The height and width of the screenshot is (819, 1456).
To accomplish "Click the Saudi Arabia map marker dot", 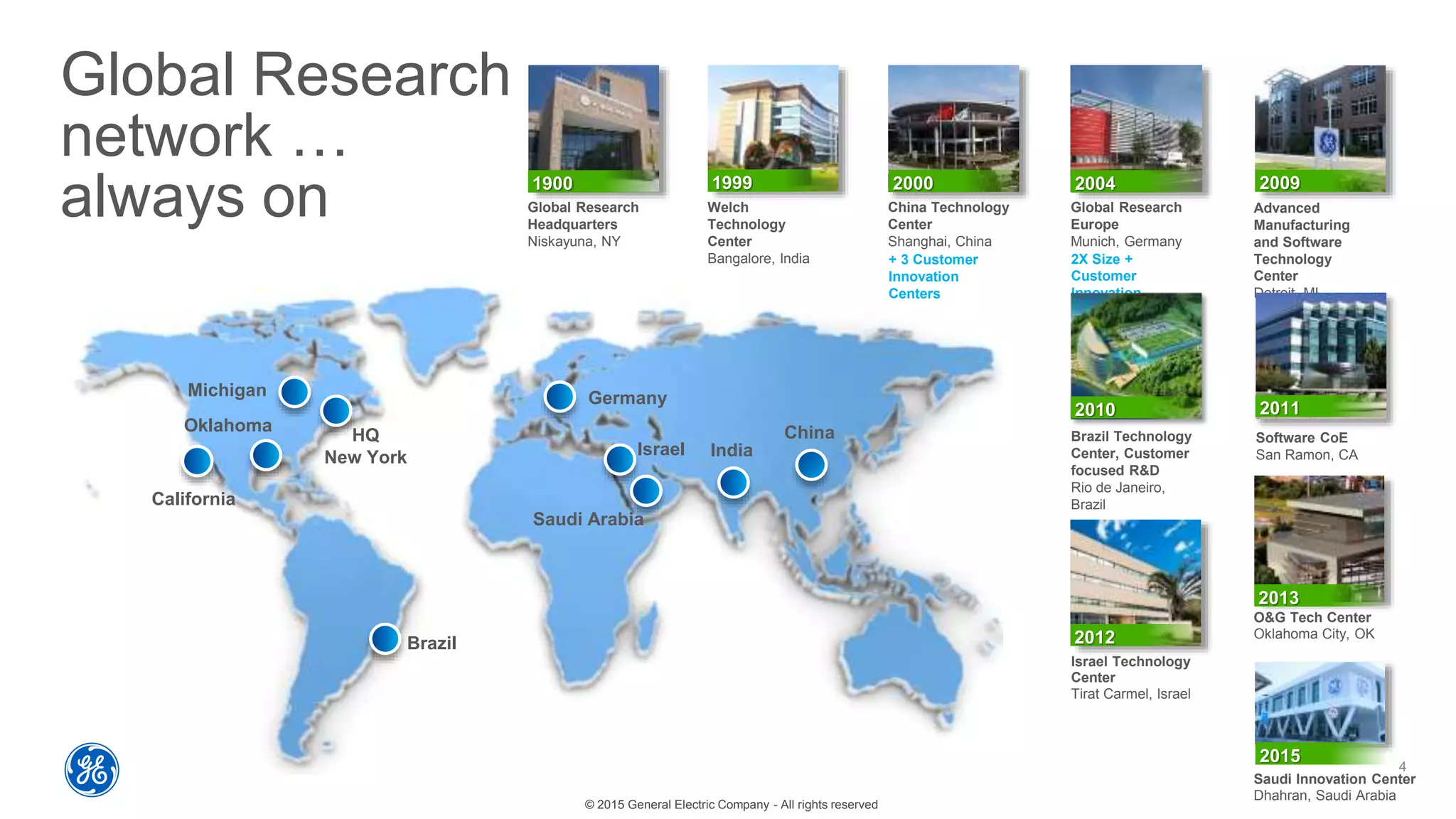I will [646, 491].
